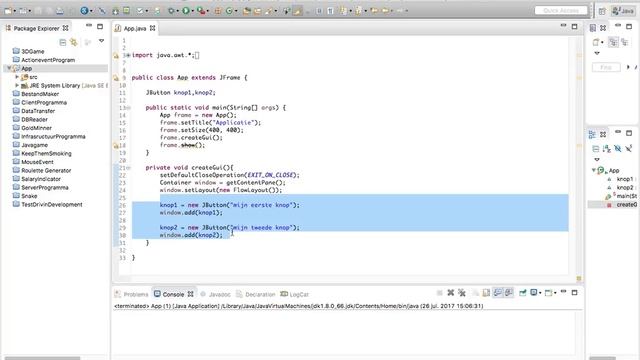Click the Open Task envelope icon
This screenshot has height=360, width=640.
pyautogui.click(x=258, y=11)
